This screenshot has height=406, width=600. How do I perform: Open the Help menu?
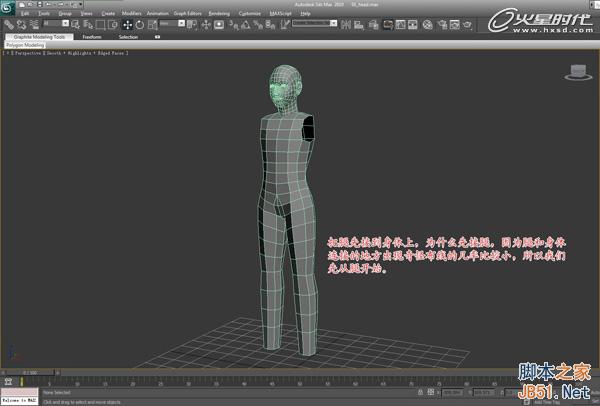305,13
